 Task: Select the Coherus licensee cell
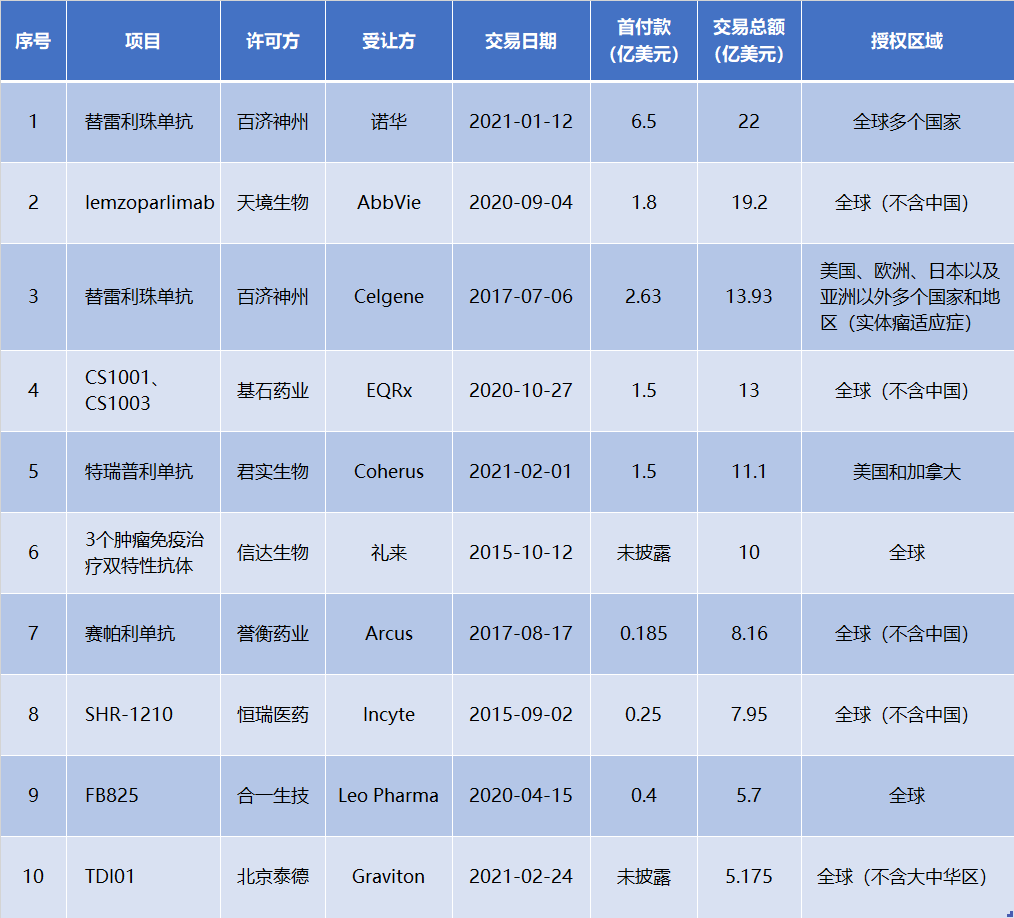388,471
